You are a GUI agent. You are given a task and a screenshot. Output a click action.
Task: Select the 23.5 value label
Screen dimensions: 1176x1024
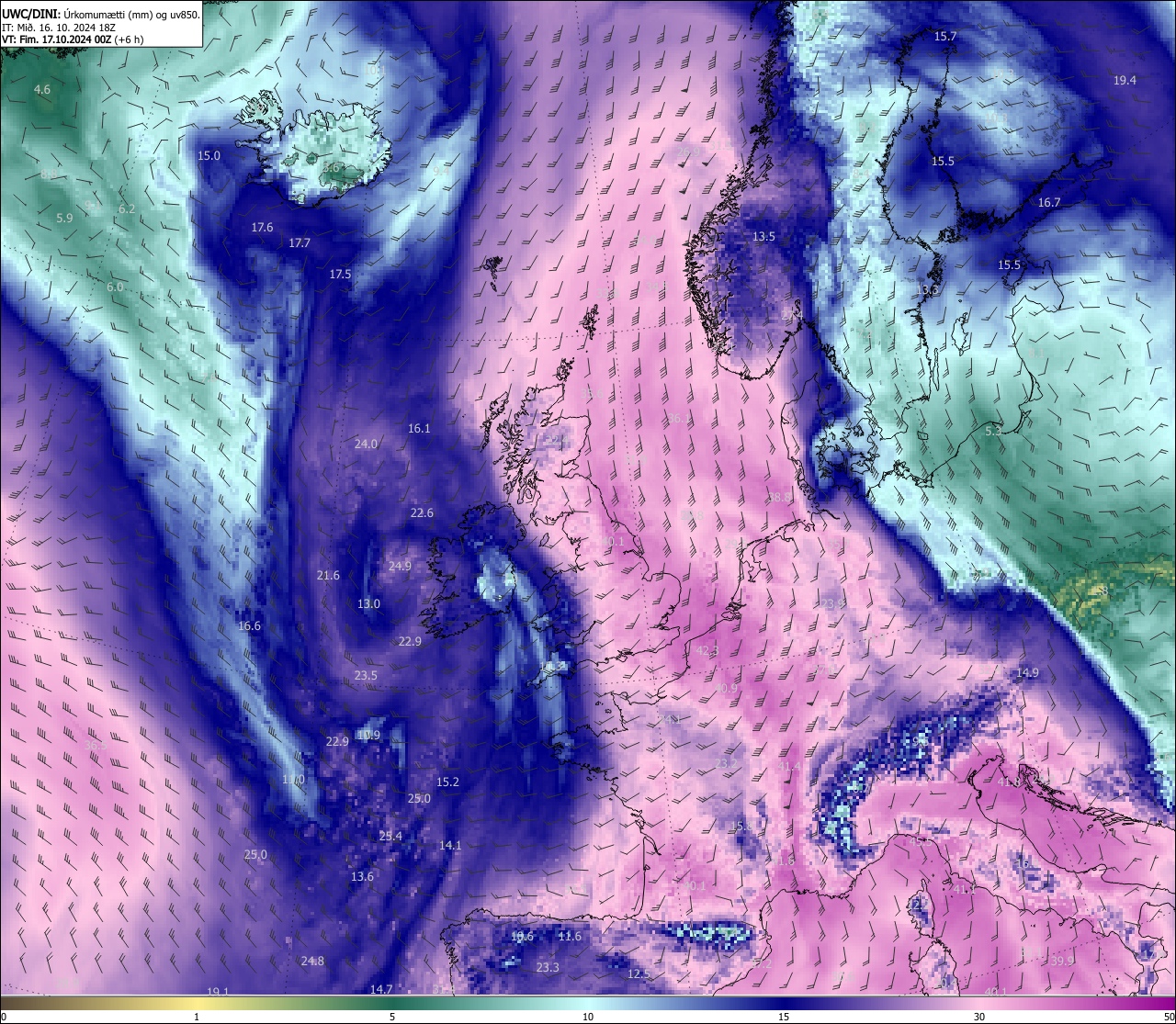coord(366,675)
